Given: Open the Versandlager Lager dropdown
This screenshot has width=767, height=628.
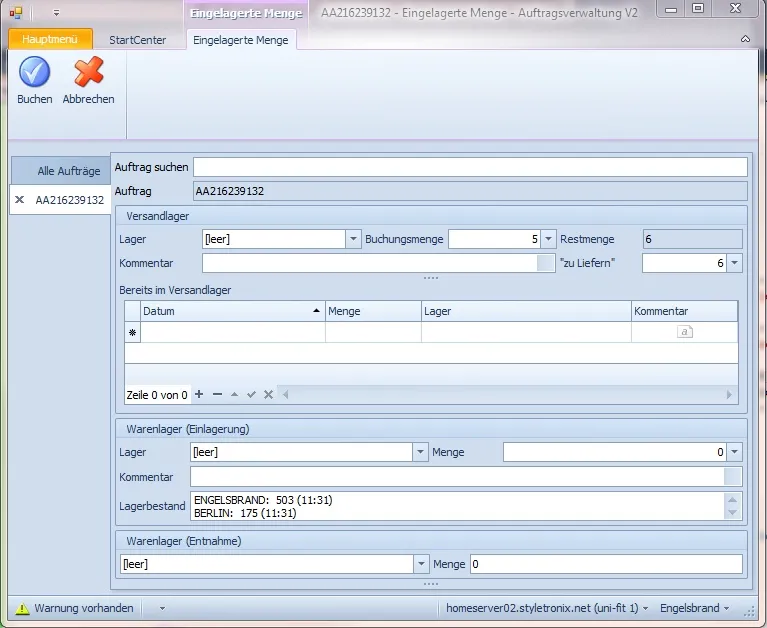Looking at the screenshot, I should tap(353, 239).
